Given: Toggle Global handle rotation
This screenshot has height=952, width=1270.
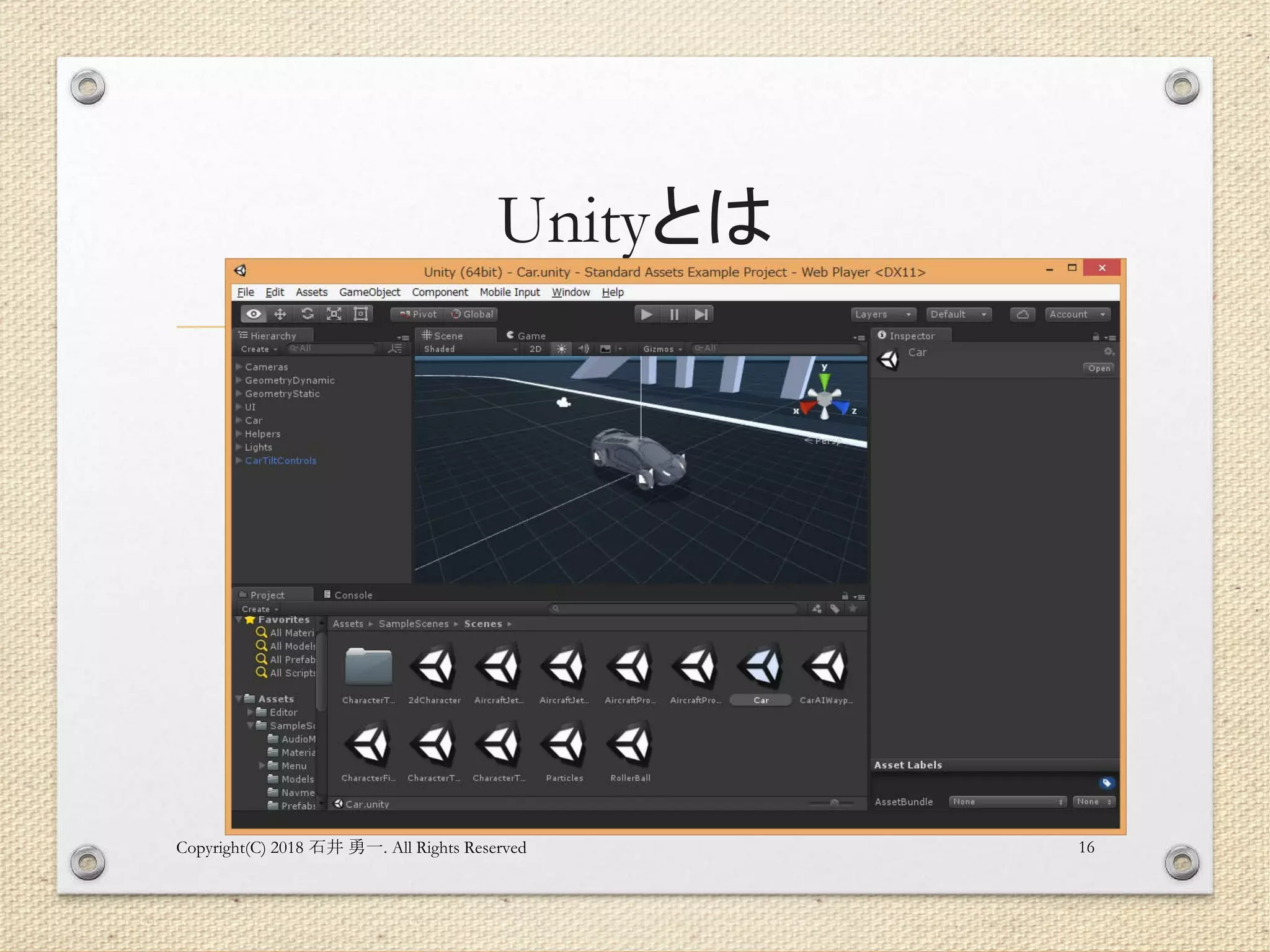Looking at the screenshot, I should [472, 314].
